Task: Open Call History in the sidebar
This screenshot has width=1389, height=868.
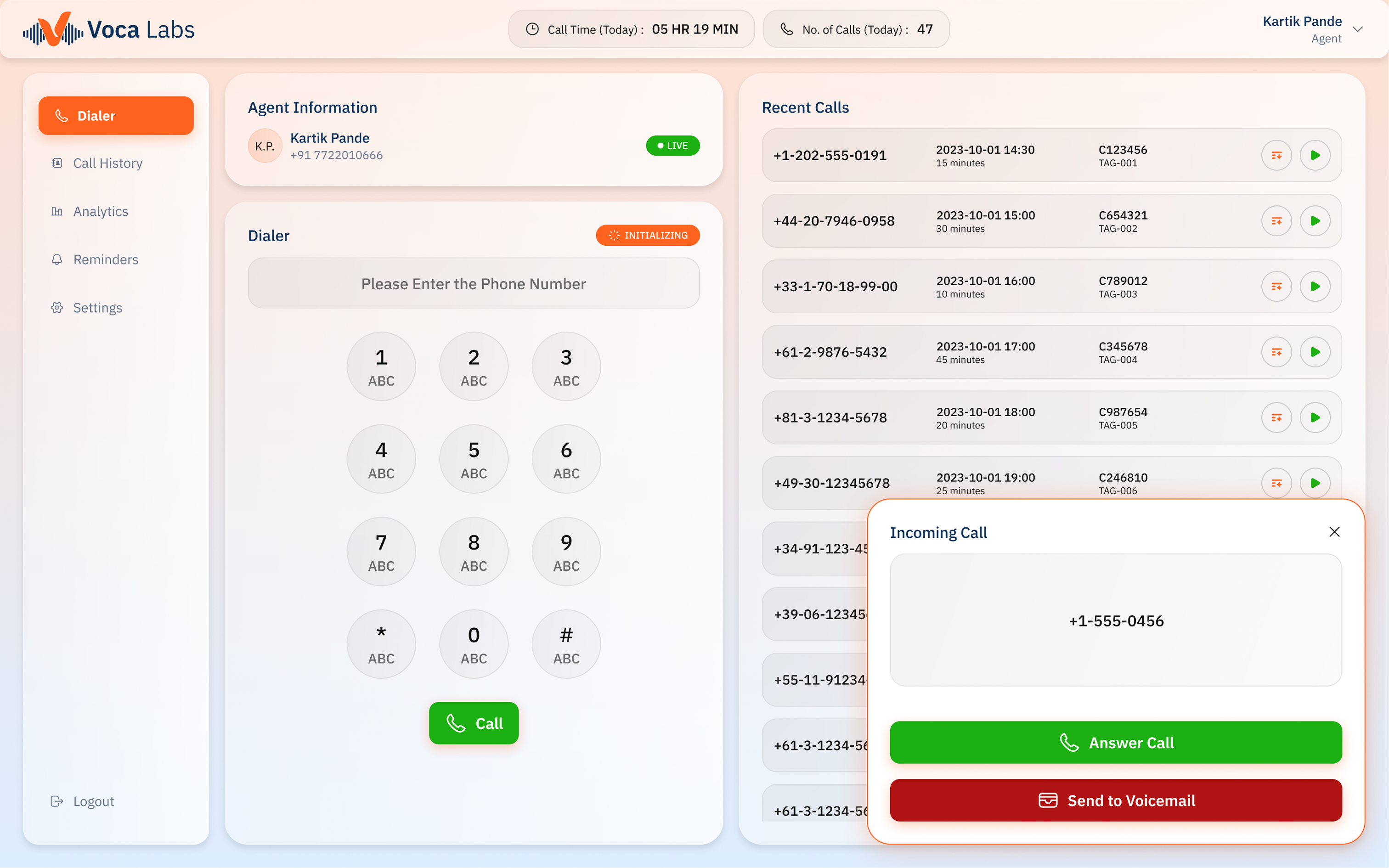Action: pos(107,163)
